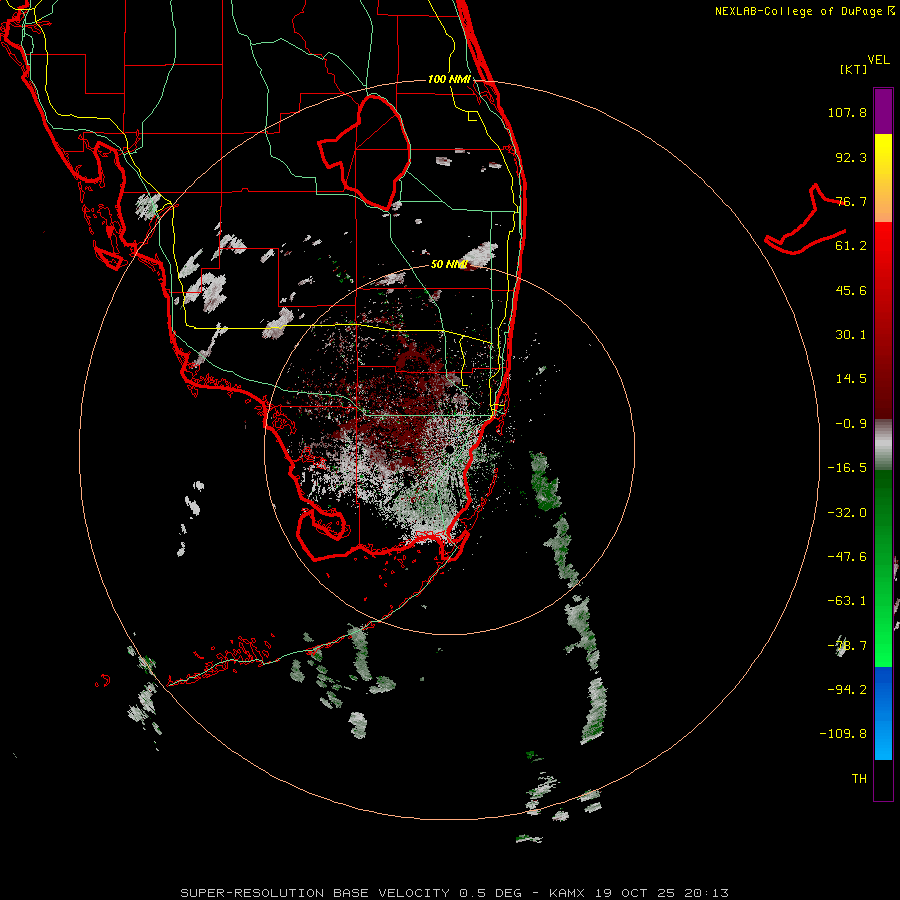
Task: Click the 100 NMI range ring label
Action: tap(449, 79)
